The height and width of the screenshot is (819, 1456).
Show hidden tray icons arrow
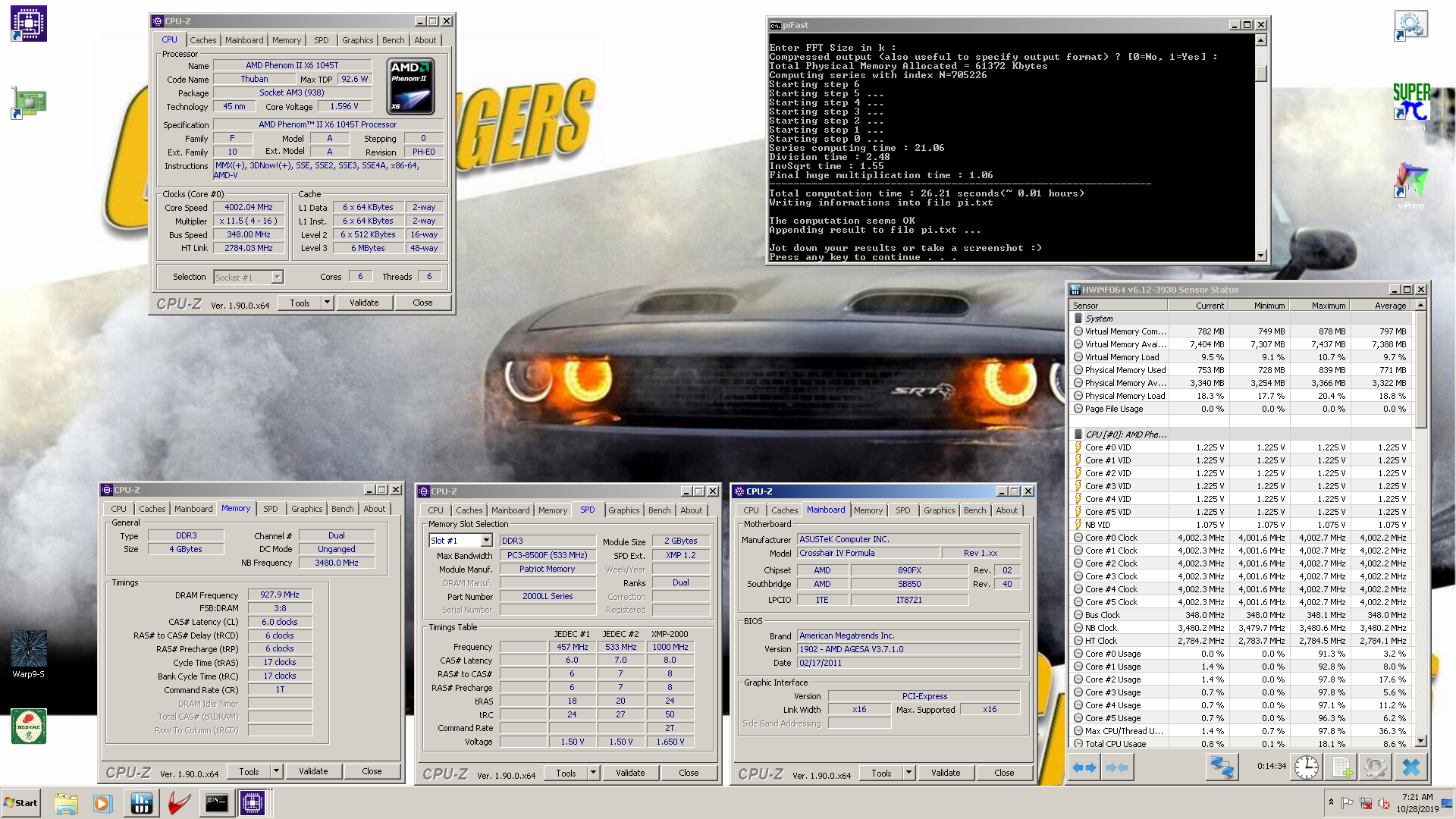1331,802
